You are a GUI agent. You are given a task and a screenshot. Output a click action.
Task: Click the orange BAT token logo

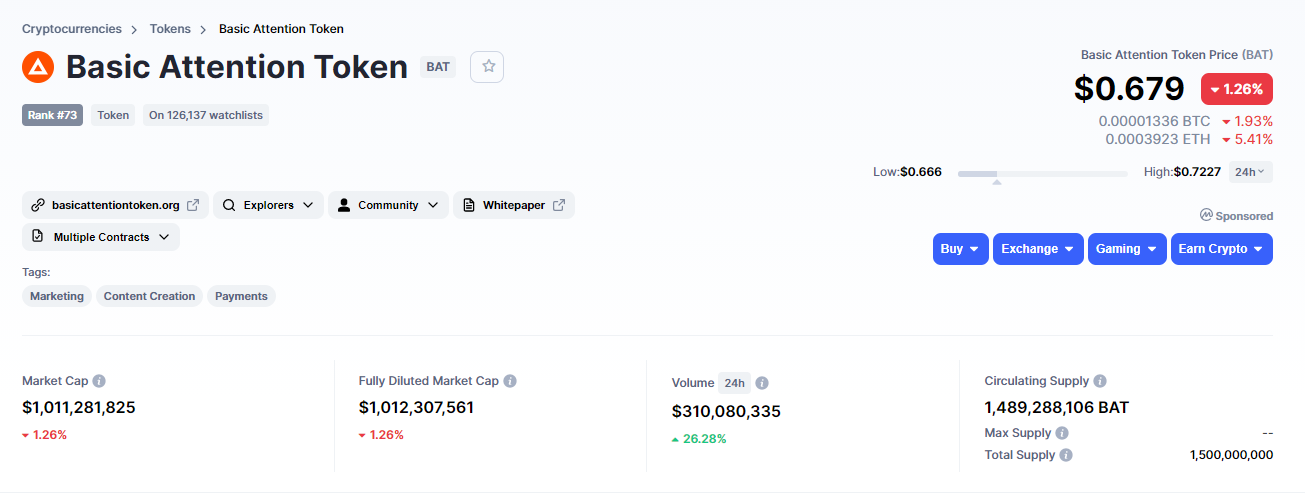38,67
